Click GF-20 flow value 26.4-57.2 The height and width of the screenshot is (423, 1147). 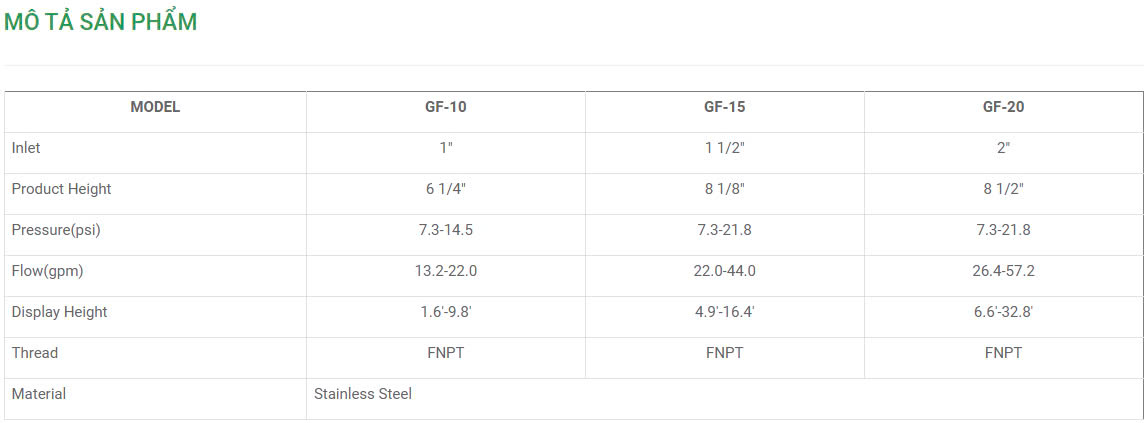1003,271
